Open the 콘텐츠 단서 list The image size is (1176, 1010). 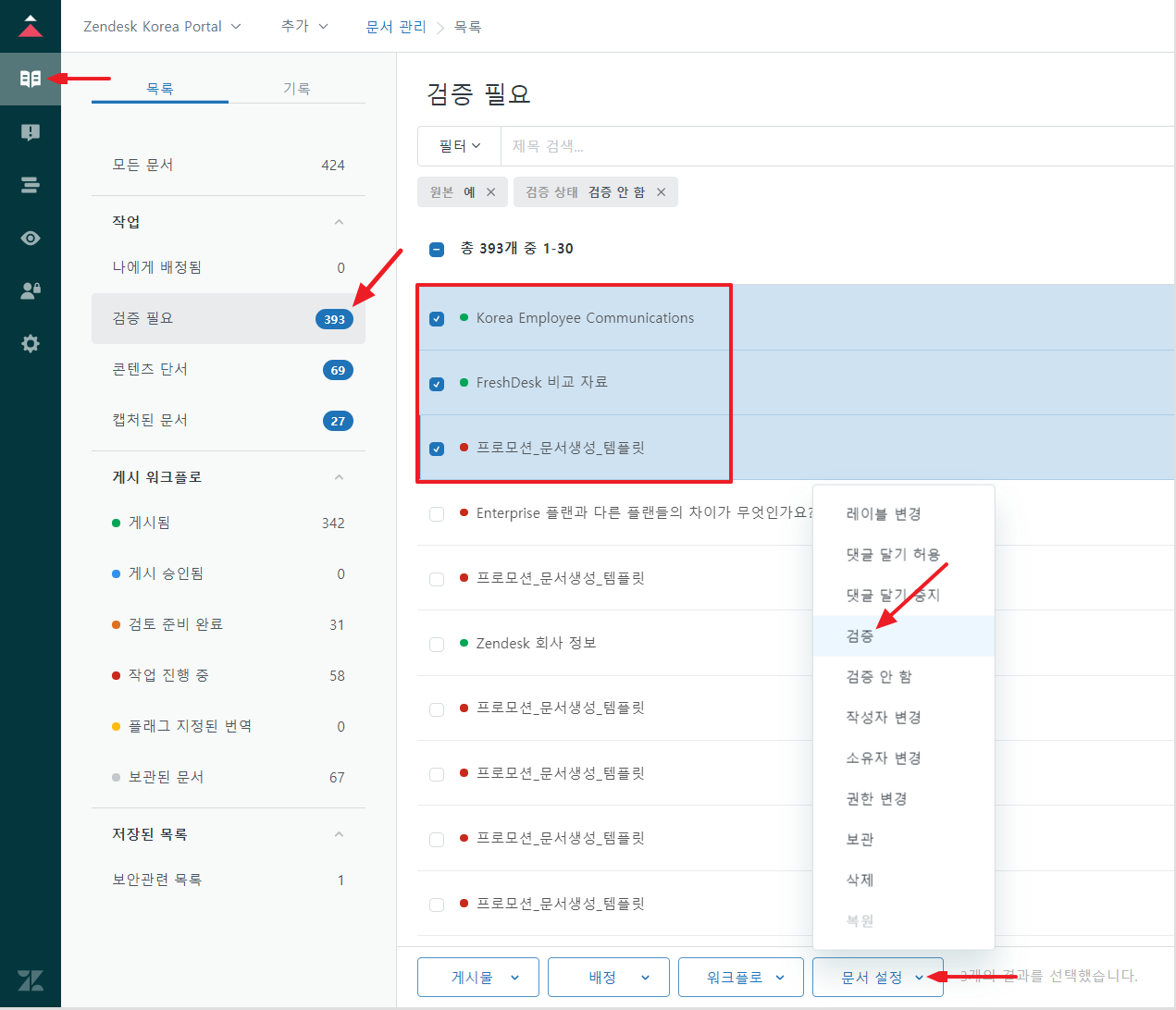point(229,369)
